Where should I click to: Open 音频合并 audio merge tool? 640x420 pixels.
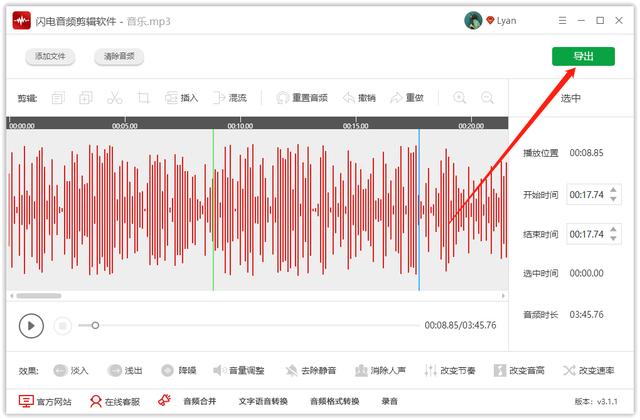coord(200,402)
